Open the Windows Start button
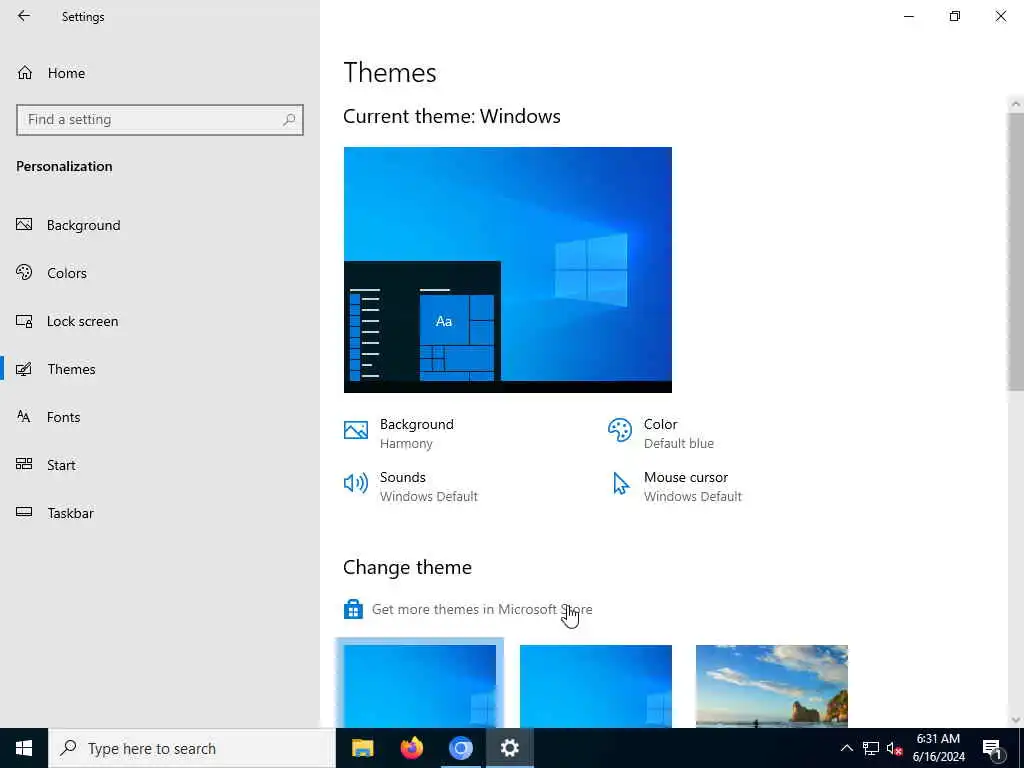 24,748
